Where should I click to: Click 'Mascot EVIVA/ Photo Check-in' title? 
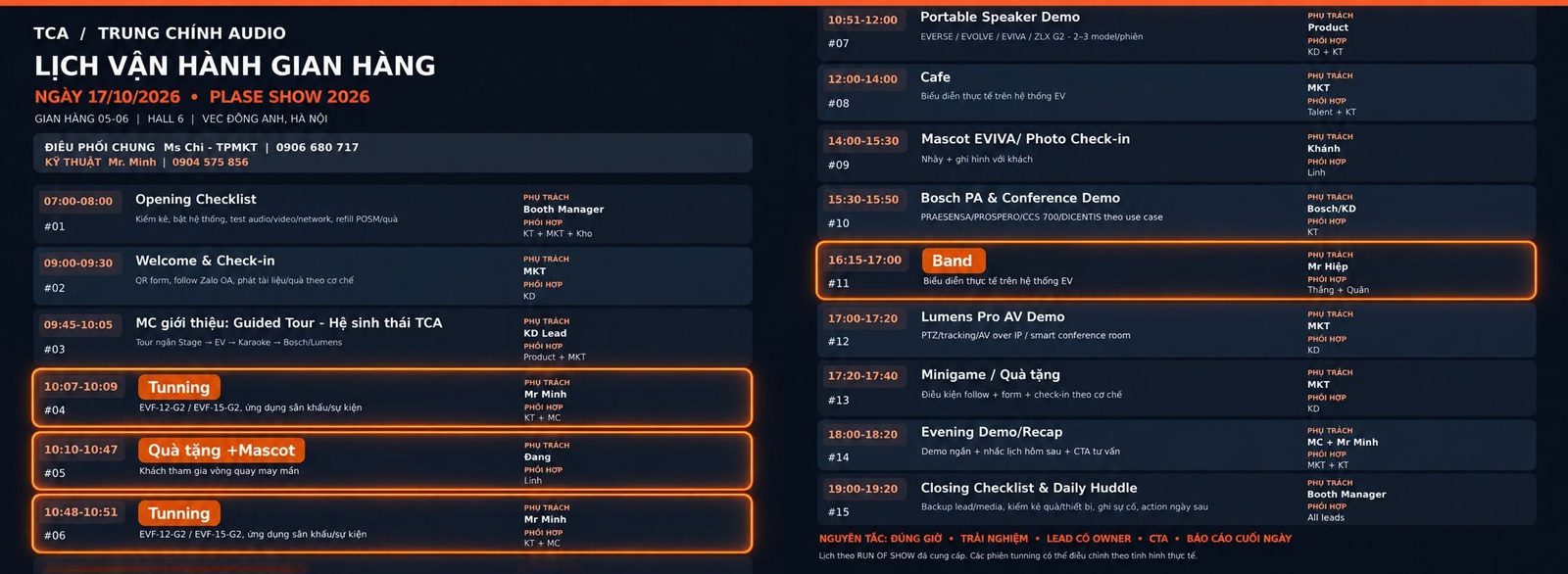1025,139
